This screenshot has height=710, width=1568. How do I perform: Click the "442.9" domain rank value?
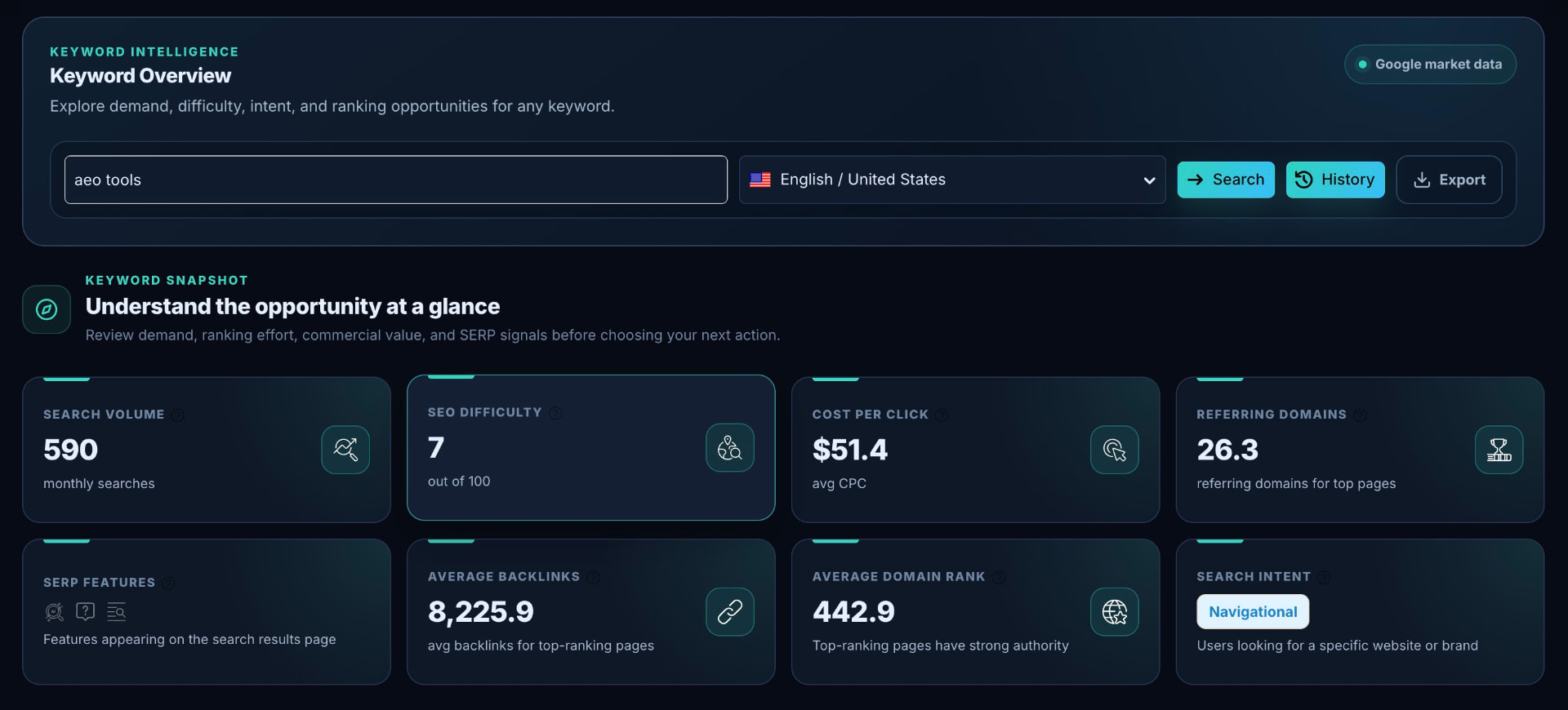[x=853, y=612]
